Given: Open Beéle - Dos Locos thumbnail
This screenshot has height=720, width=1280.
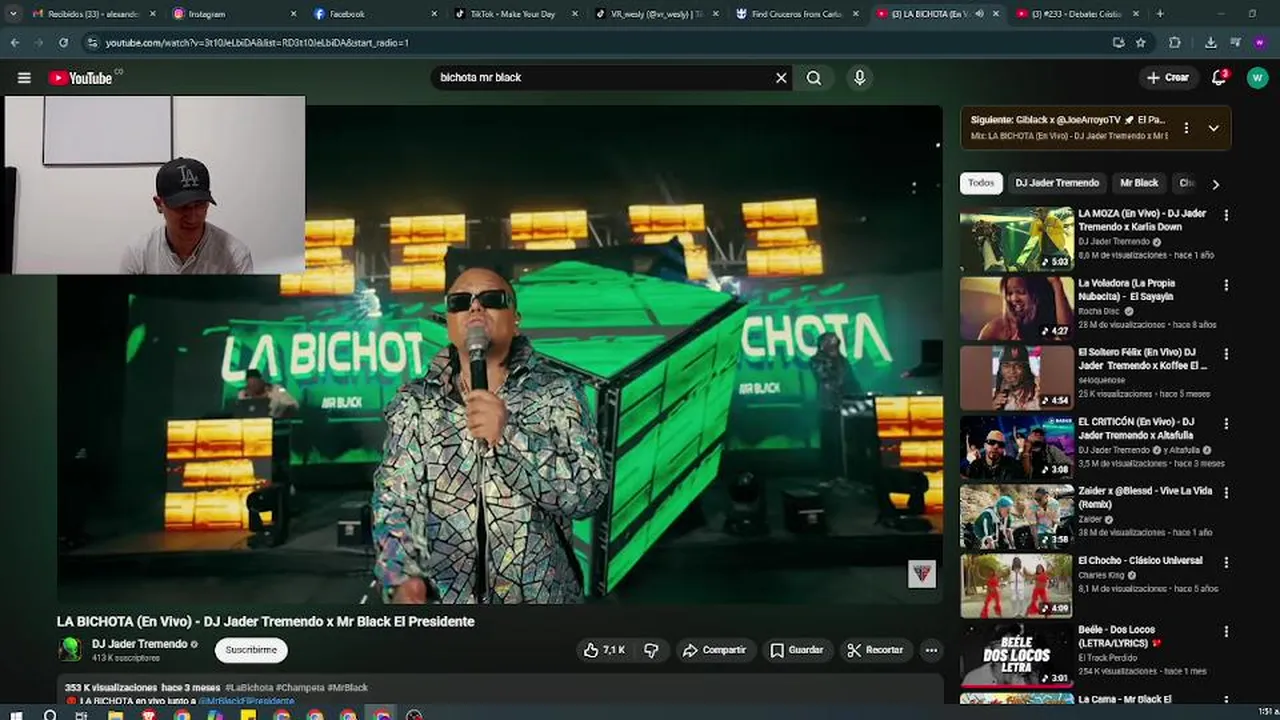Looking at the screenshot, I should 1016,656.
